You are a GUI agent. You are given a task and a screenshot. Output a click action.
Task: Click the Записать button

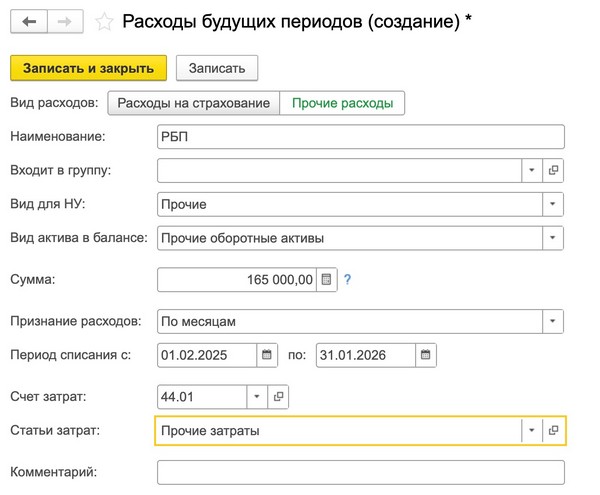click(x=217, y=68)
